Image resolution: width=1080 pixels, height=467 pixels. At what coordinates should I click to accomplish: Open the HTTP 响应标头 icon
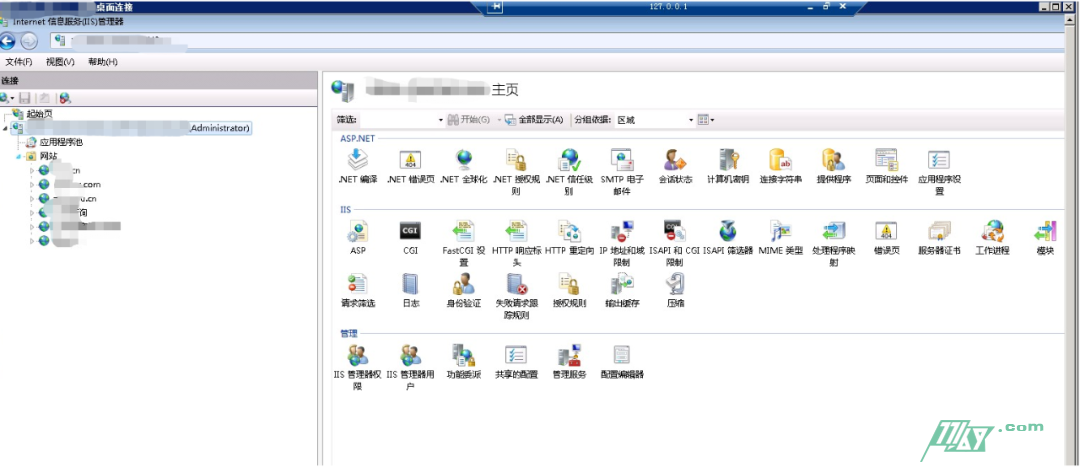[x=516, y=231]
